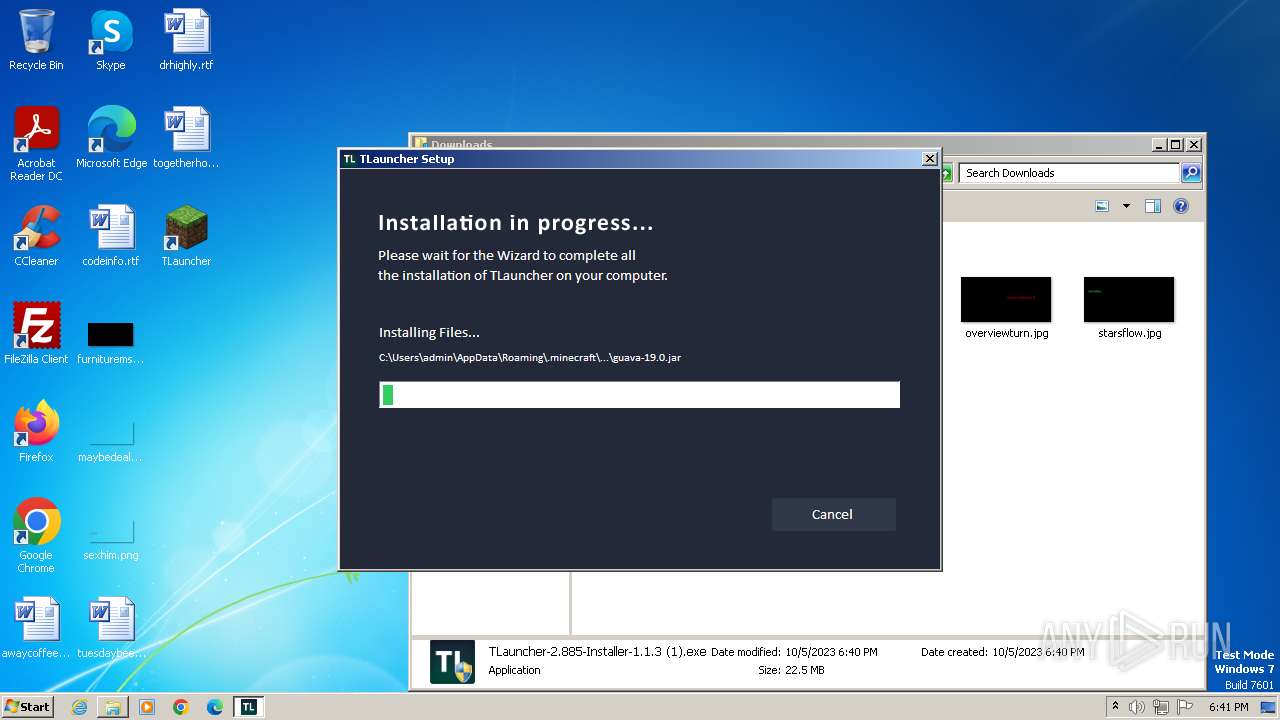This screenshot has height=720, width=1280.
Task: Launch the TLauncher Minecraft block shortcut
Action: [x=186, y=236]
